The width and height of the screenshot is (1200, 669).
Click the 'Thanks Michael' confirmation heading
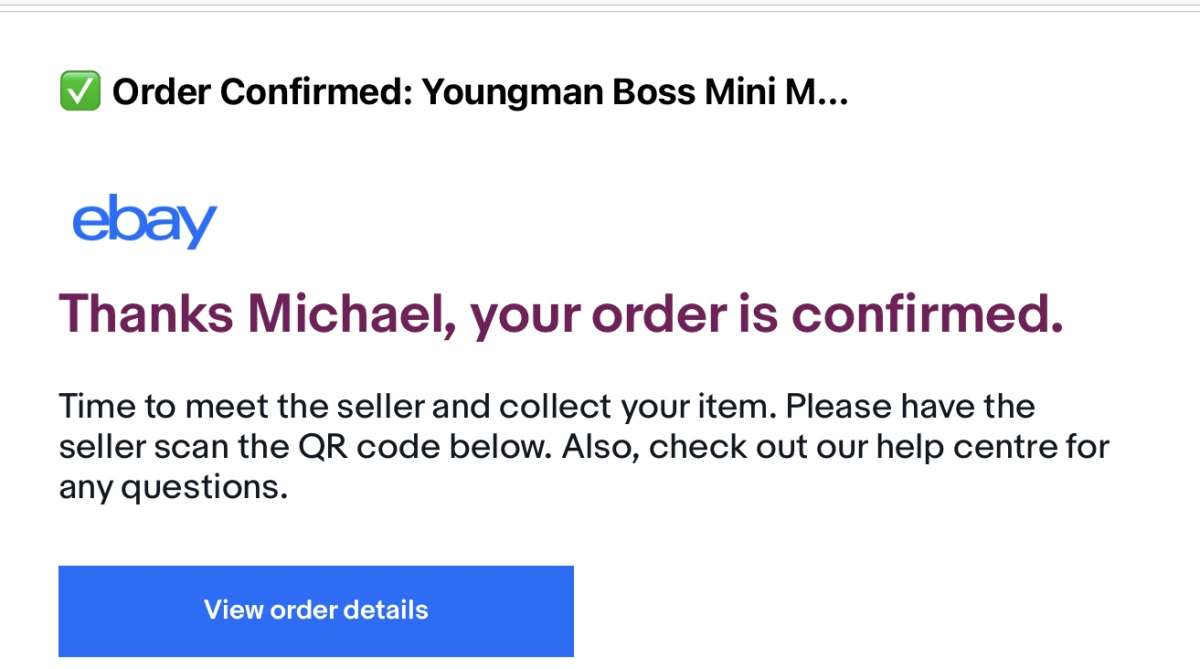point(560,316)
